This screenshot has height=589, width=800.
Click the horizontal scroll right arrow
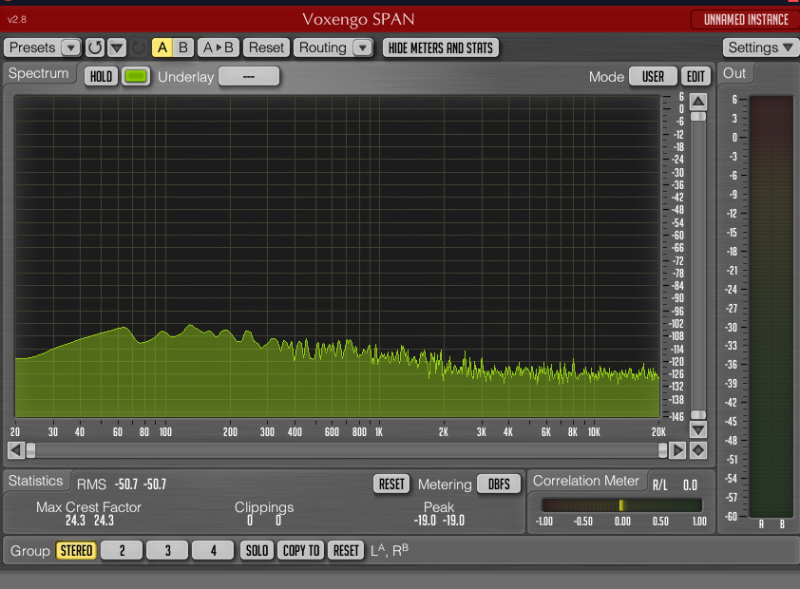point(678,451)
